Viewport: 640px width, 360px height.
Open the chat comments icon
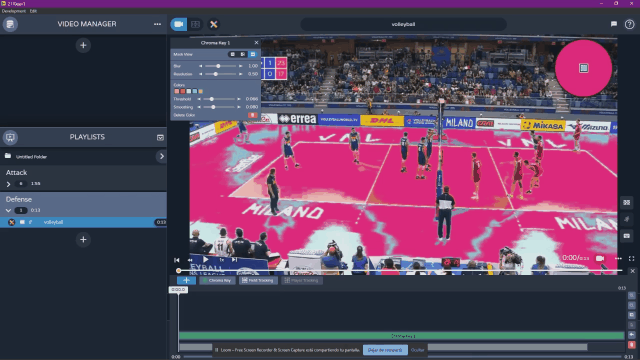(613, 24)
